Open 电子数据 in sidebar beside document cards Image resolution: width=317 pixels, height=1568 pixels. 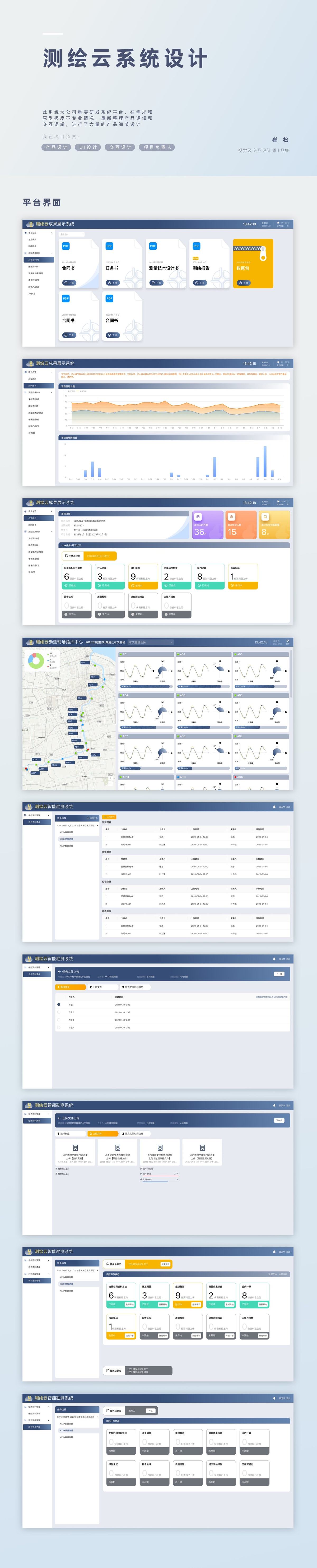pyautogui.click(x=34, y=280)
